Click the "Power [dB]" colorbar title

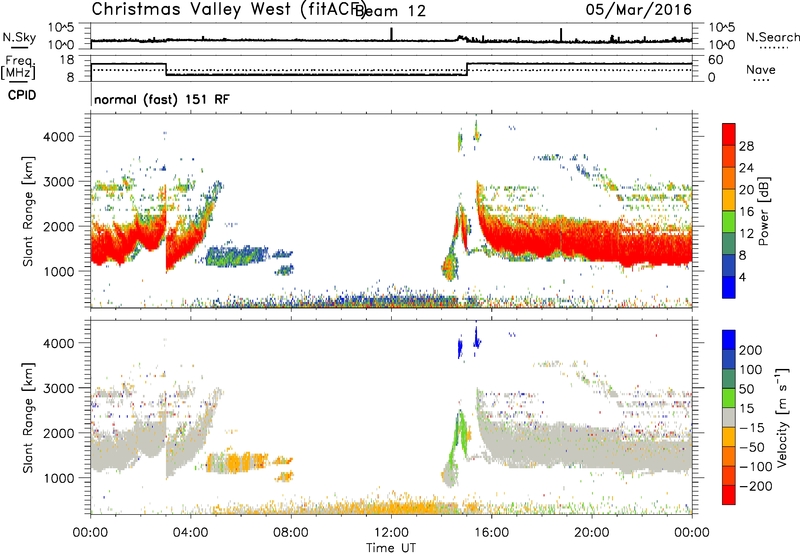[763, 211]
